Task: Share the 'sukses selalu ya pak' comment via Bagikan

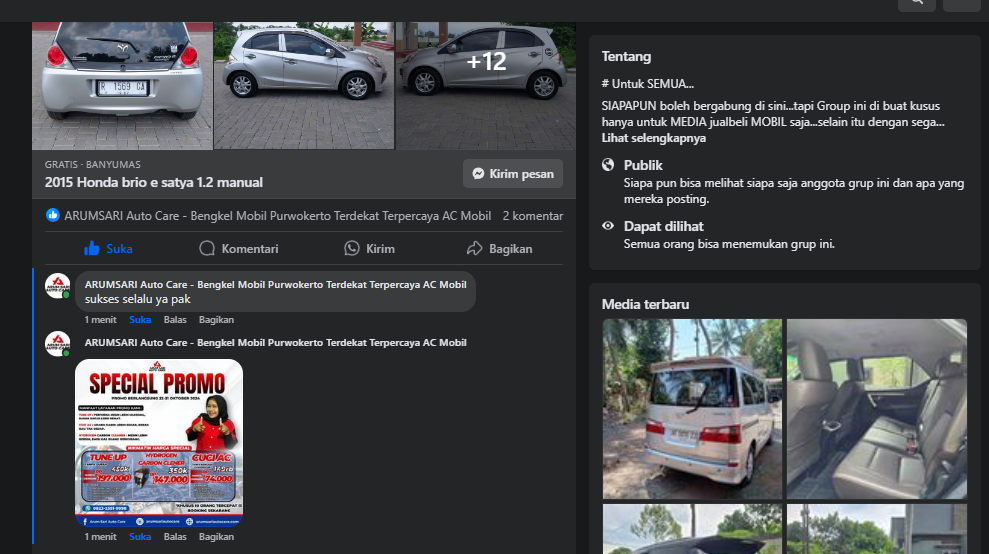Action: coord(216,320)
